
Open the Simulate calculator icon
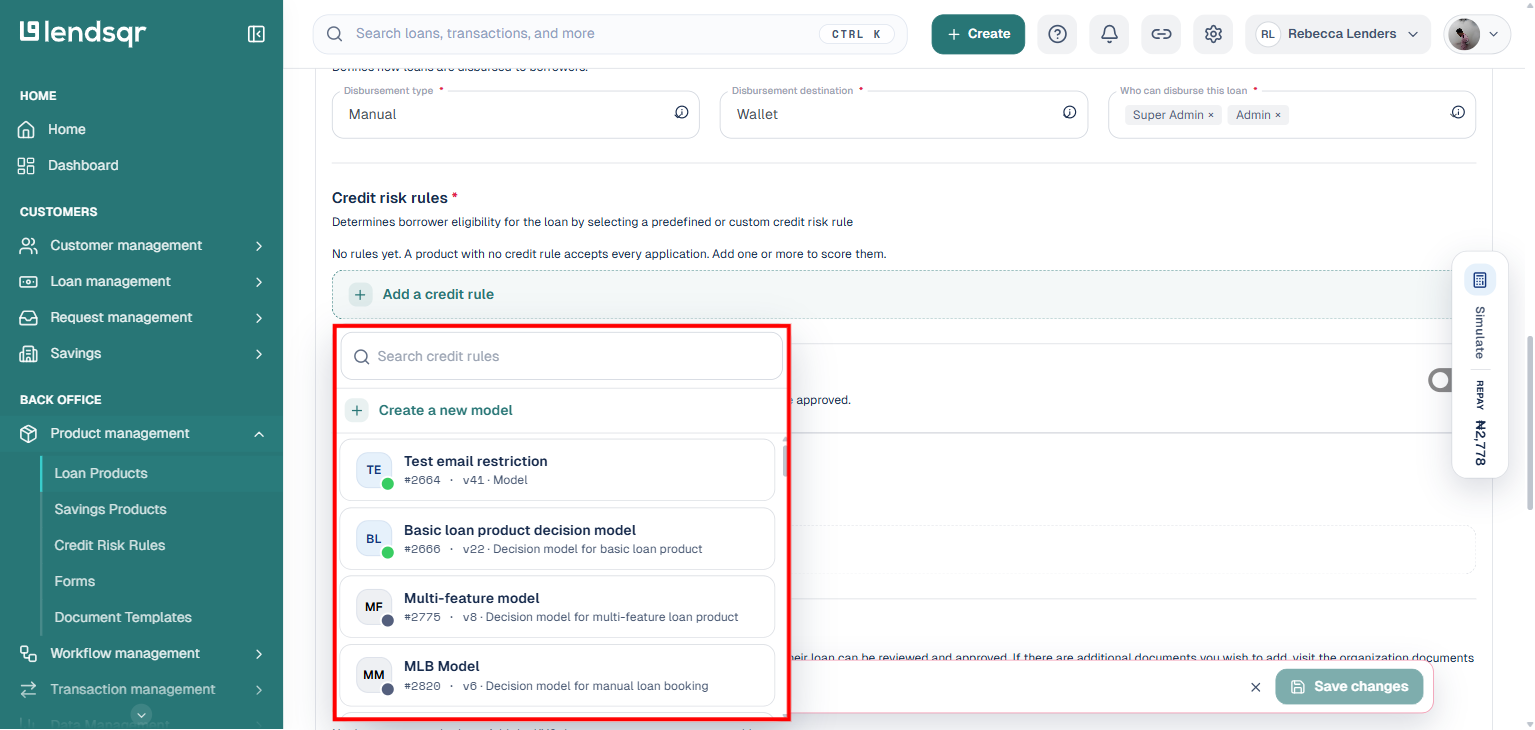(1480, 280)
